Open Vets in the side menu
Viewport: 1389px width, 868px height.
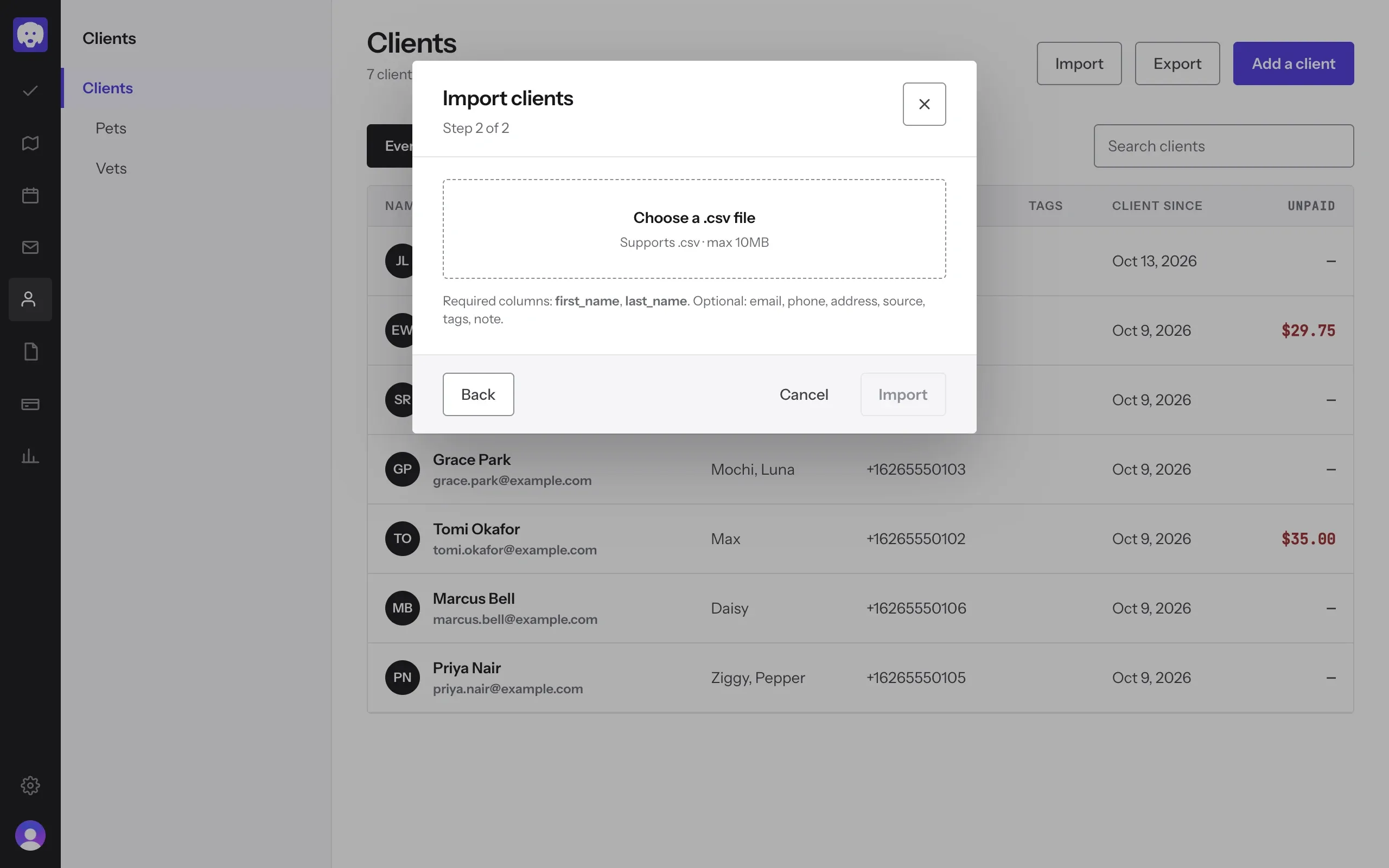pyautogui.click(x=111, y=168)
